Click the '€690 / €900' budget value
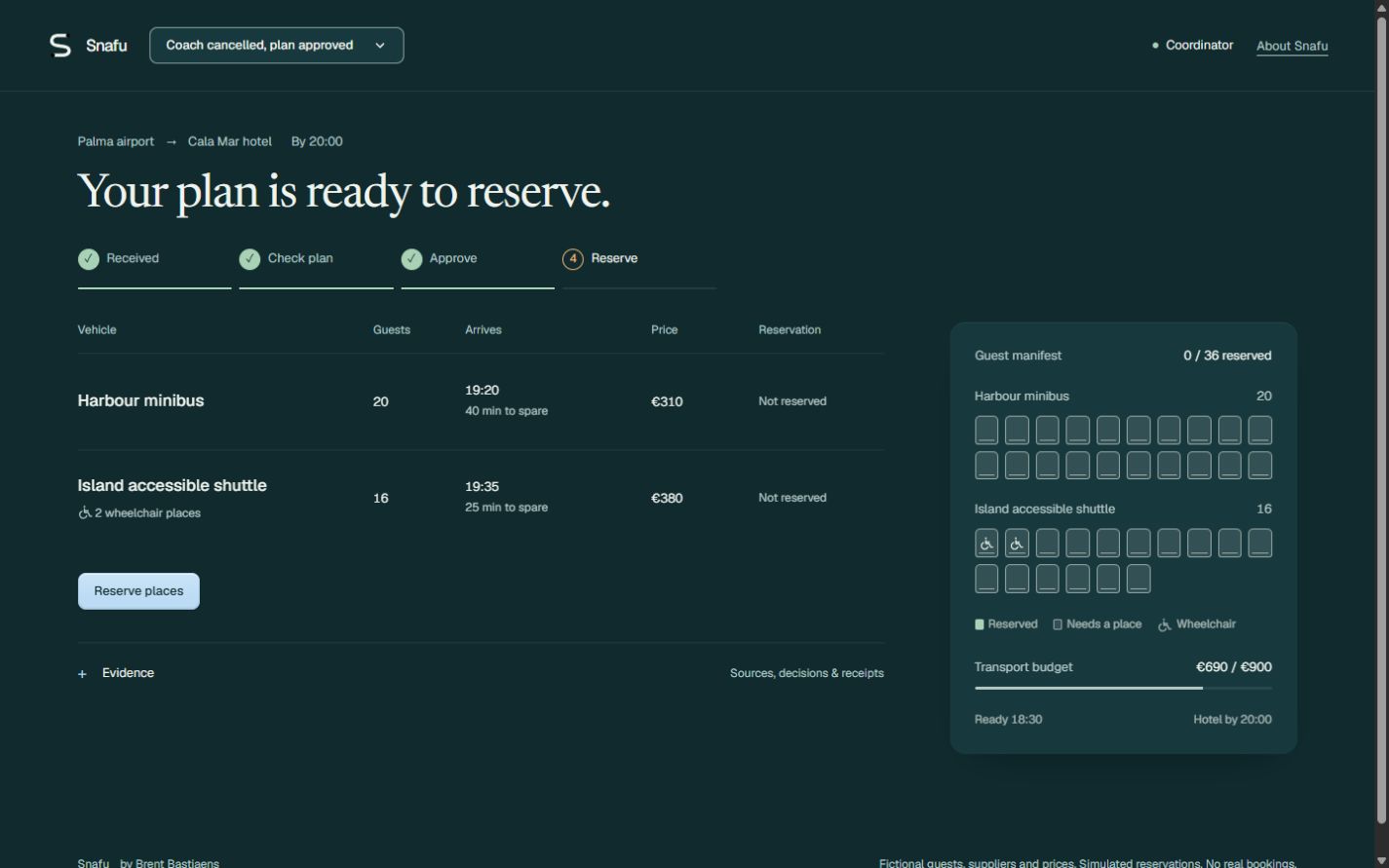Screen dimensions: 1389x868 1234,667
